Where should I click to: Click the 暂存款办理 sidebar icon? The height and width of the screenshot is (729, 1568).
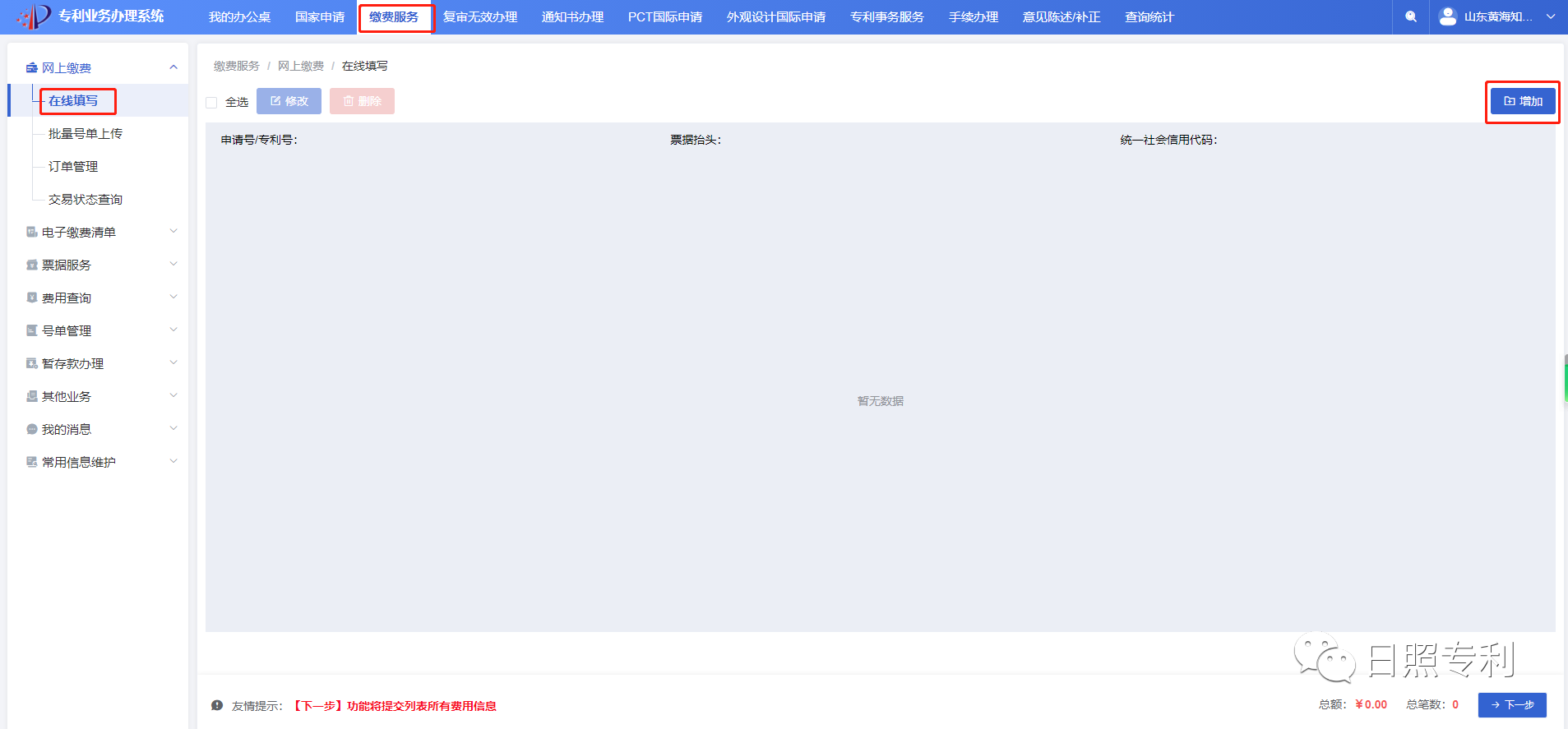[32, 363]
